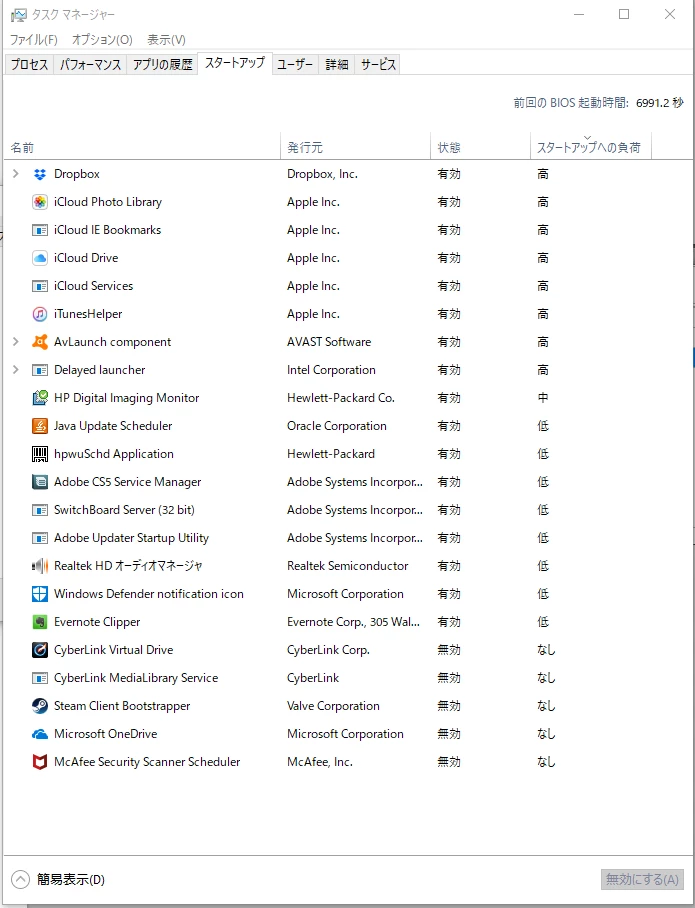
Task: Click the Java Update Scheduler icon
Action: coord(39,426)
